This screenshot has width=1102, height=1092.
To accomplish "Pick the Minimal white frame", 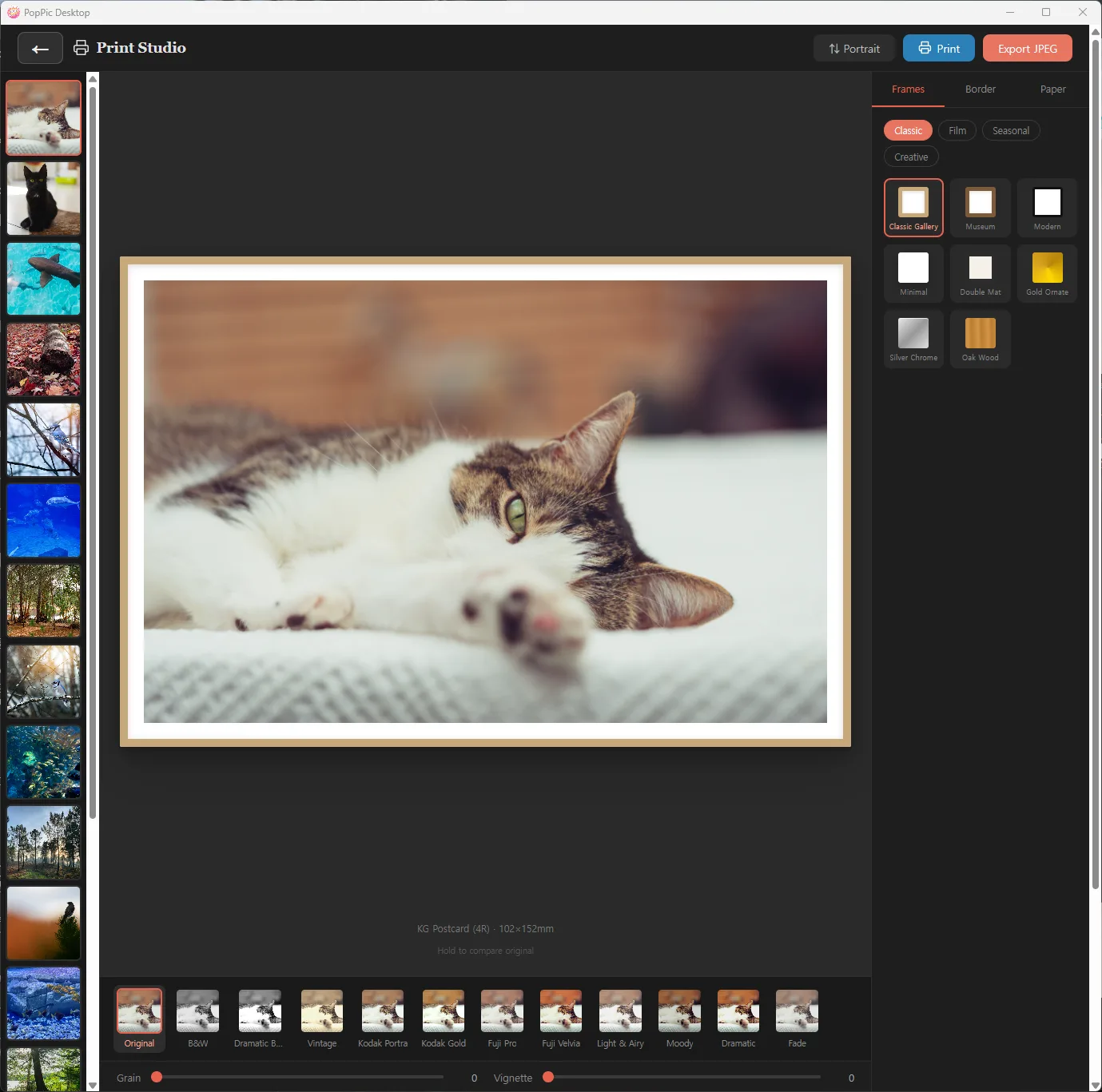I will tap(913, 273).
